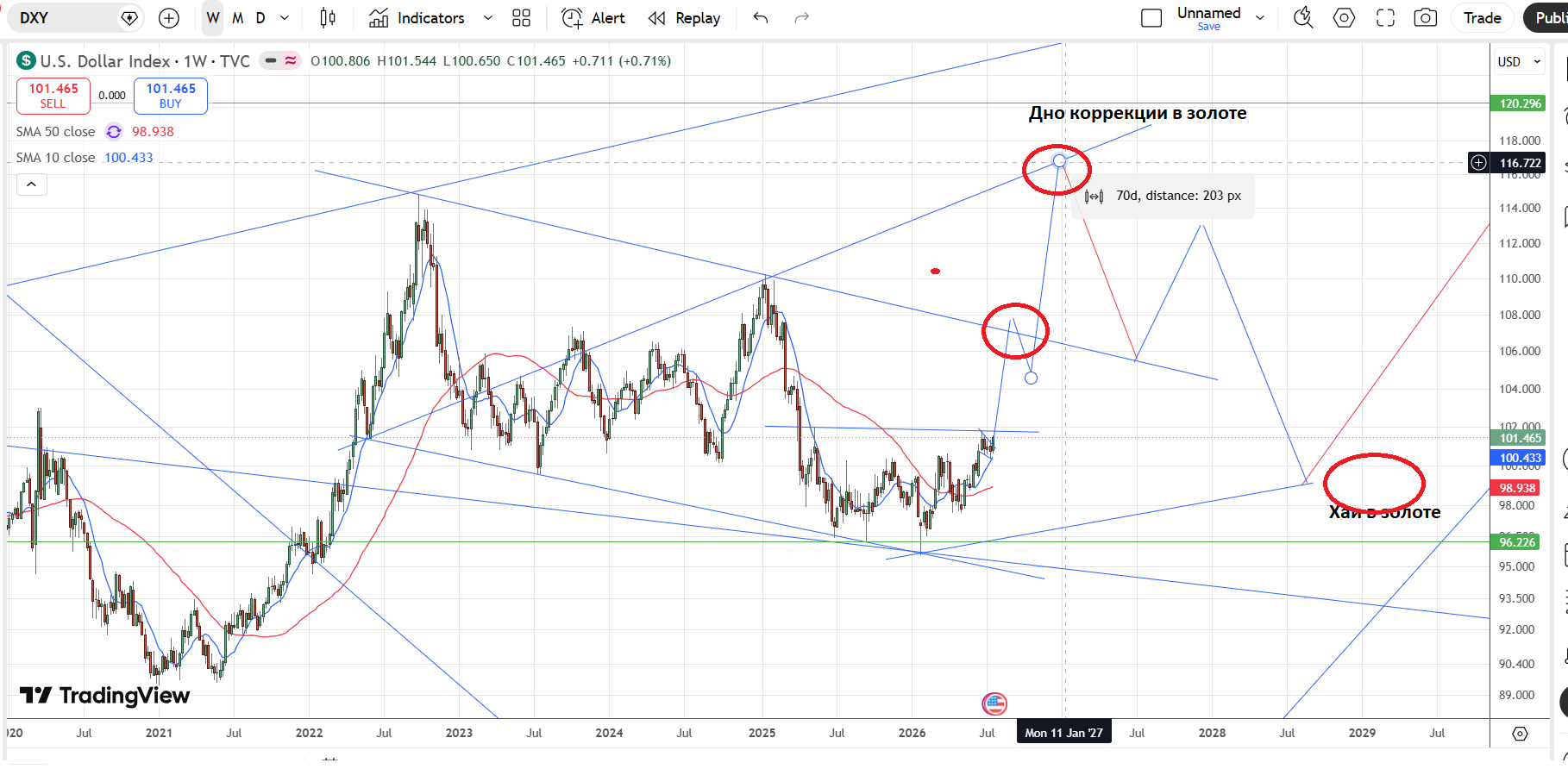This screenshot has height=769, width=1568.
Task: Select the "Дно коррекции в золоте" text annotation
Action: (x=1138, y=113)
